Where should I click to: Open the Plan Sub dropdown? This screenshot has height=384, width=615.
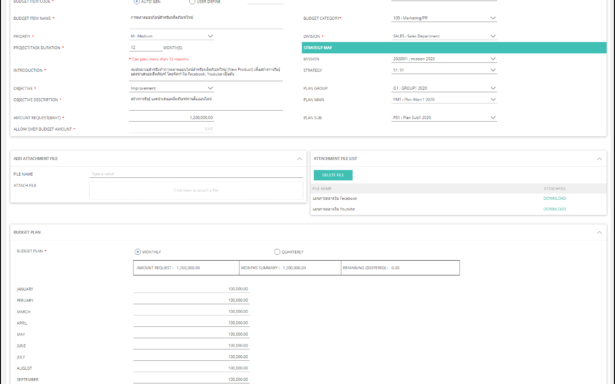pyautogui.click(x=444, y=118)
